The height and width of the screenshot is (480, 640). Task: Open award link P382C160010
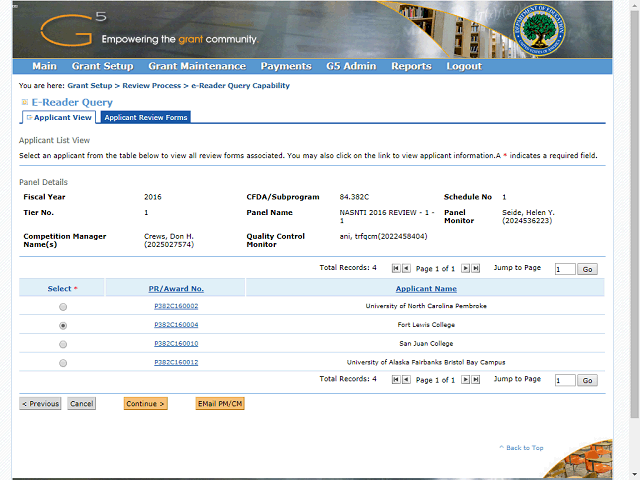(x=176, y=344)
